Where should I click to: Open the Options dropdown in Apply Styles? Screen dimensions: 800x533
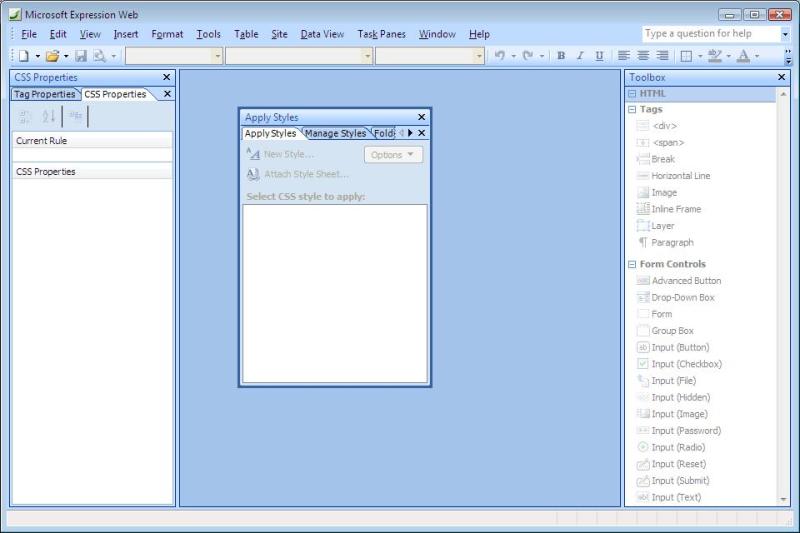click(x=393, y=155)
